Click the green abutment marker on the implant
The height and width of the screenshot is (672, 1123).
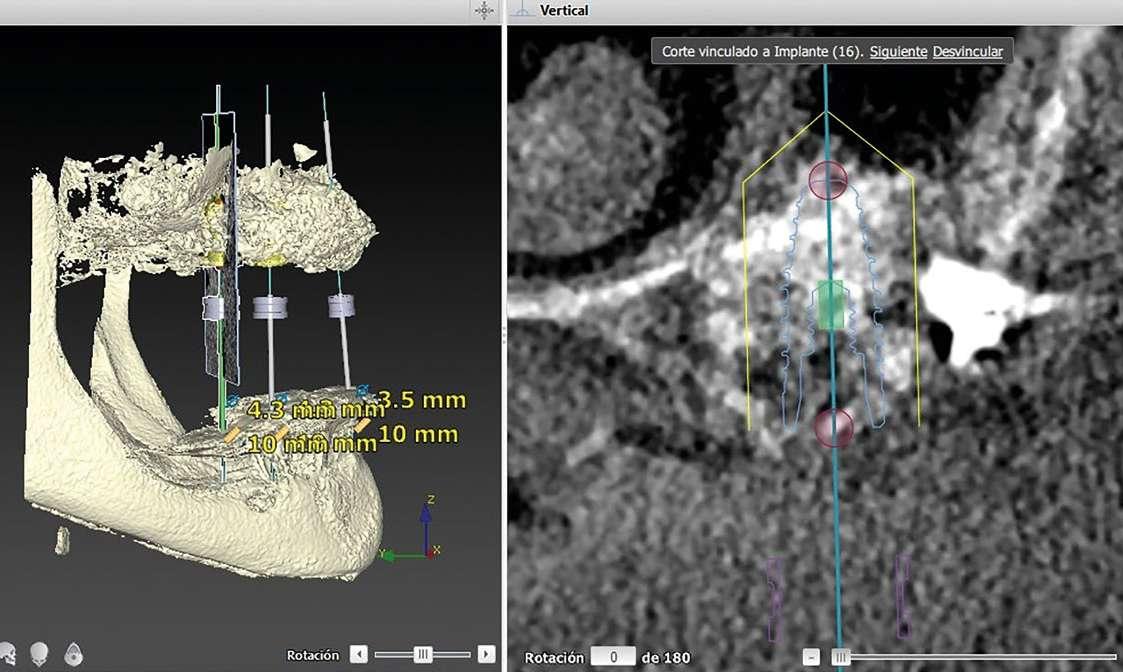pos(830,305)
